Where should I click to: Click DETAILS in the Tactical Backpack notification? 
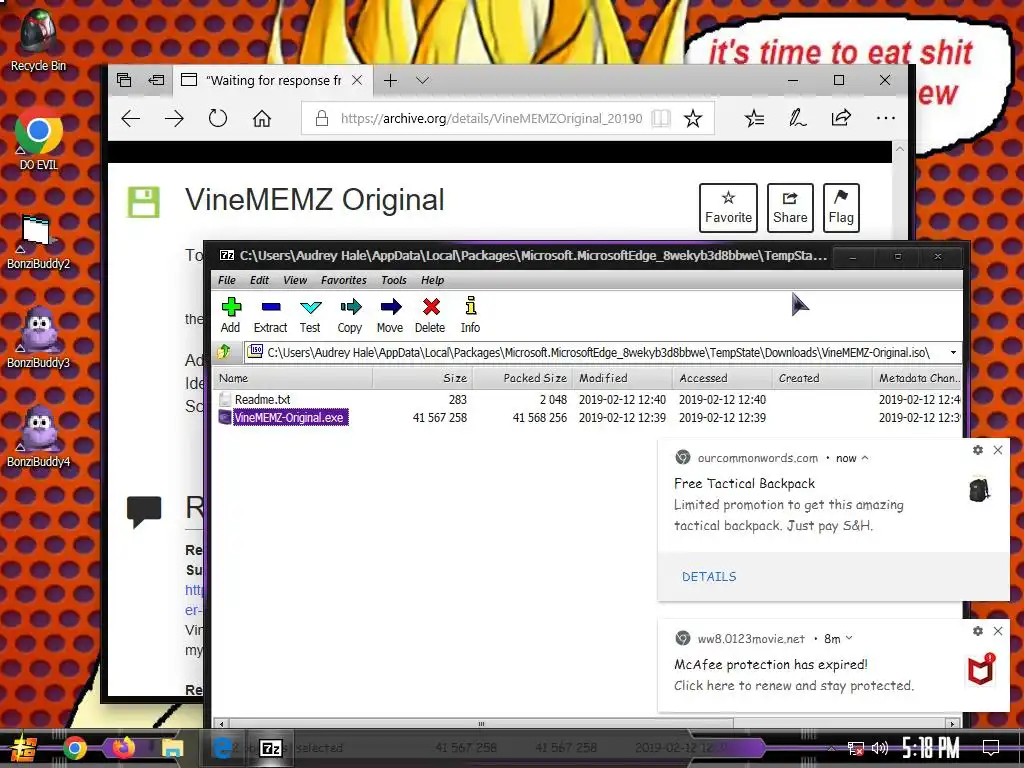[709, 577]
